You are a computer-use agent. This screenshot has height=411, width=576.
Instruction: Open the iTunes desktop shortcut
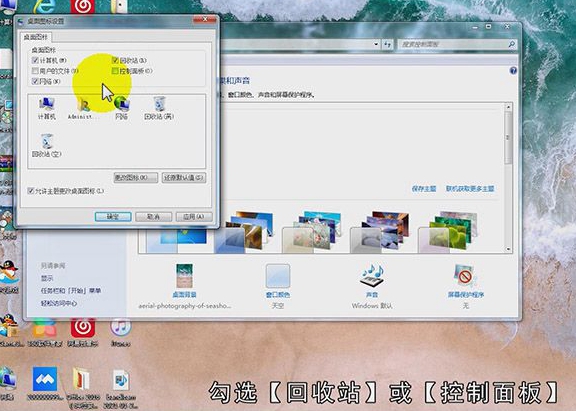120,333
